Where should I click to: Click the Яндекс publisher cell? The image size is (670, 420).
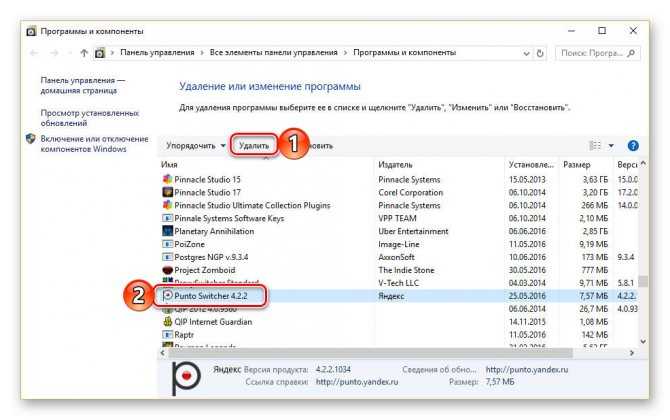(391, 296)
